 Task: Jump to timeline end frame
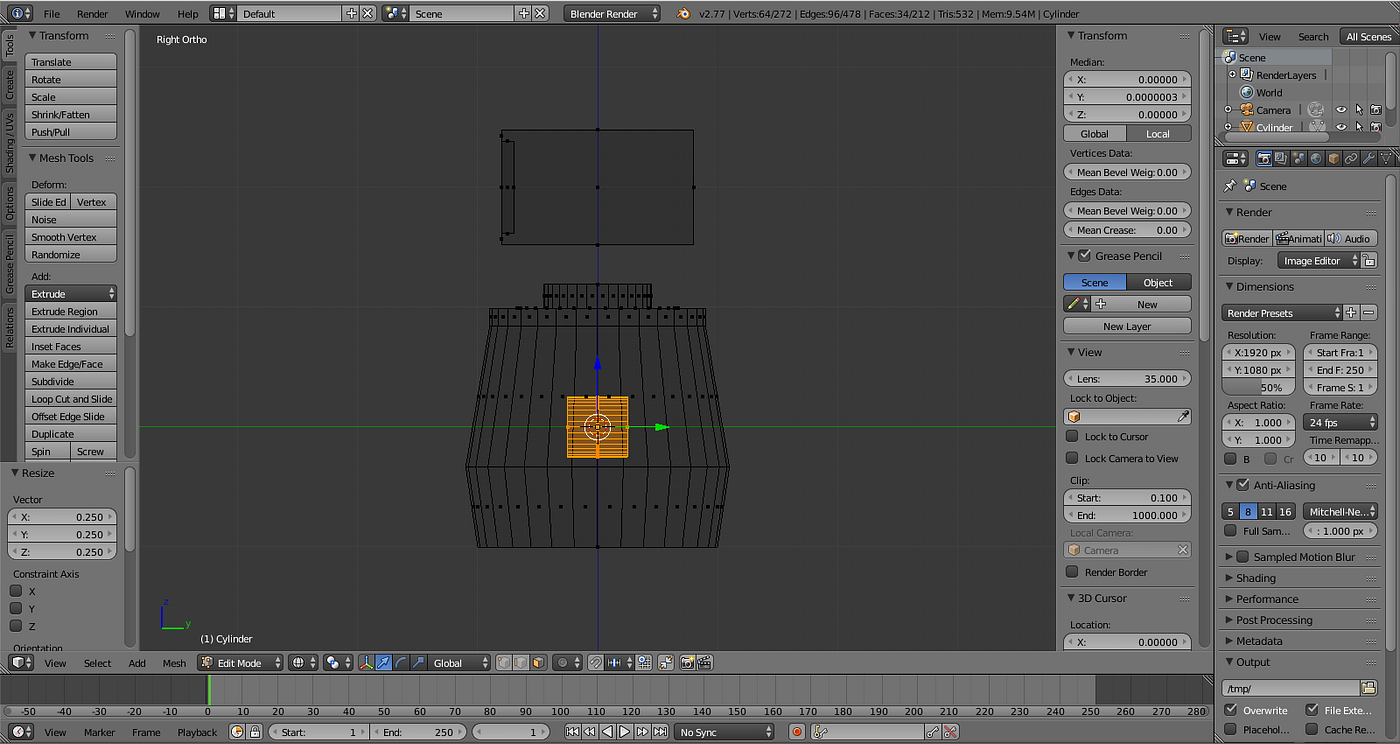click(660, 732)
